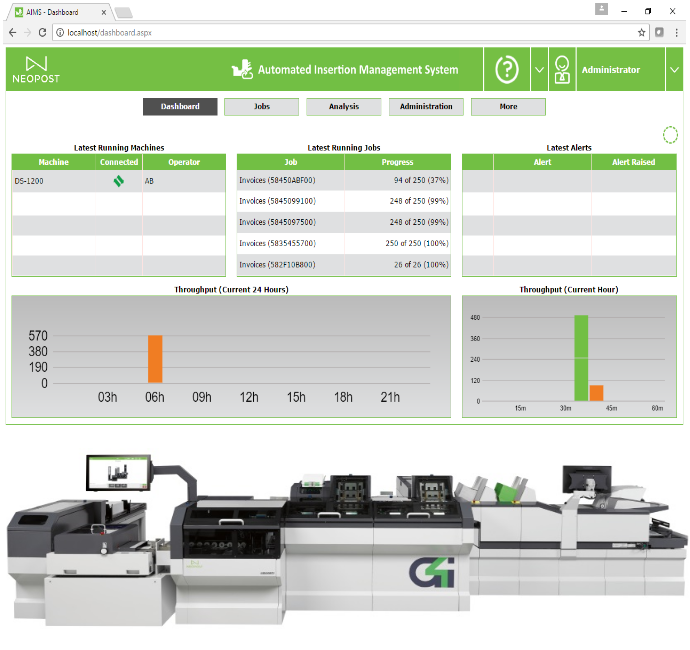The width and height of the screenshot is (690, 650).
Task: Click the DS-1200 connected status icon
Action: 118,181
